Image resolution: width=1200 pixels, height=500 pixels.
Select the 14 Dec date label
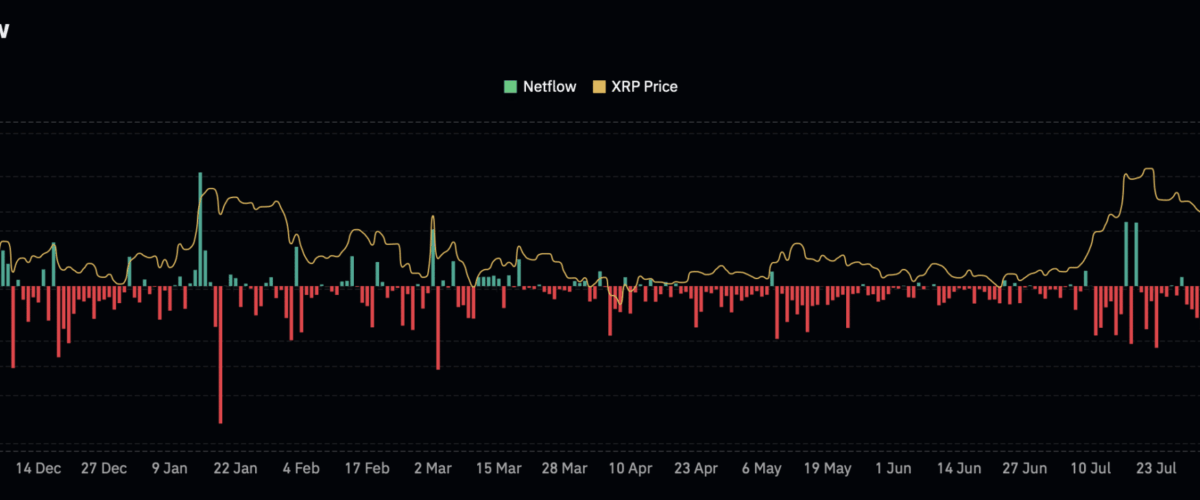coord(38,468)
